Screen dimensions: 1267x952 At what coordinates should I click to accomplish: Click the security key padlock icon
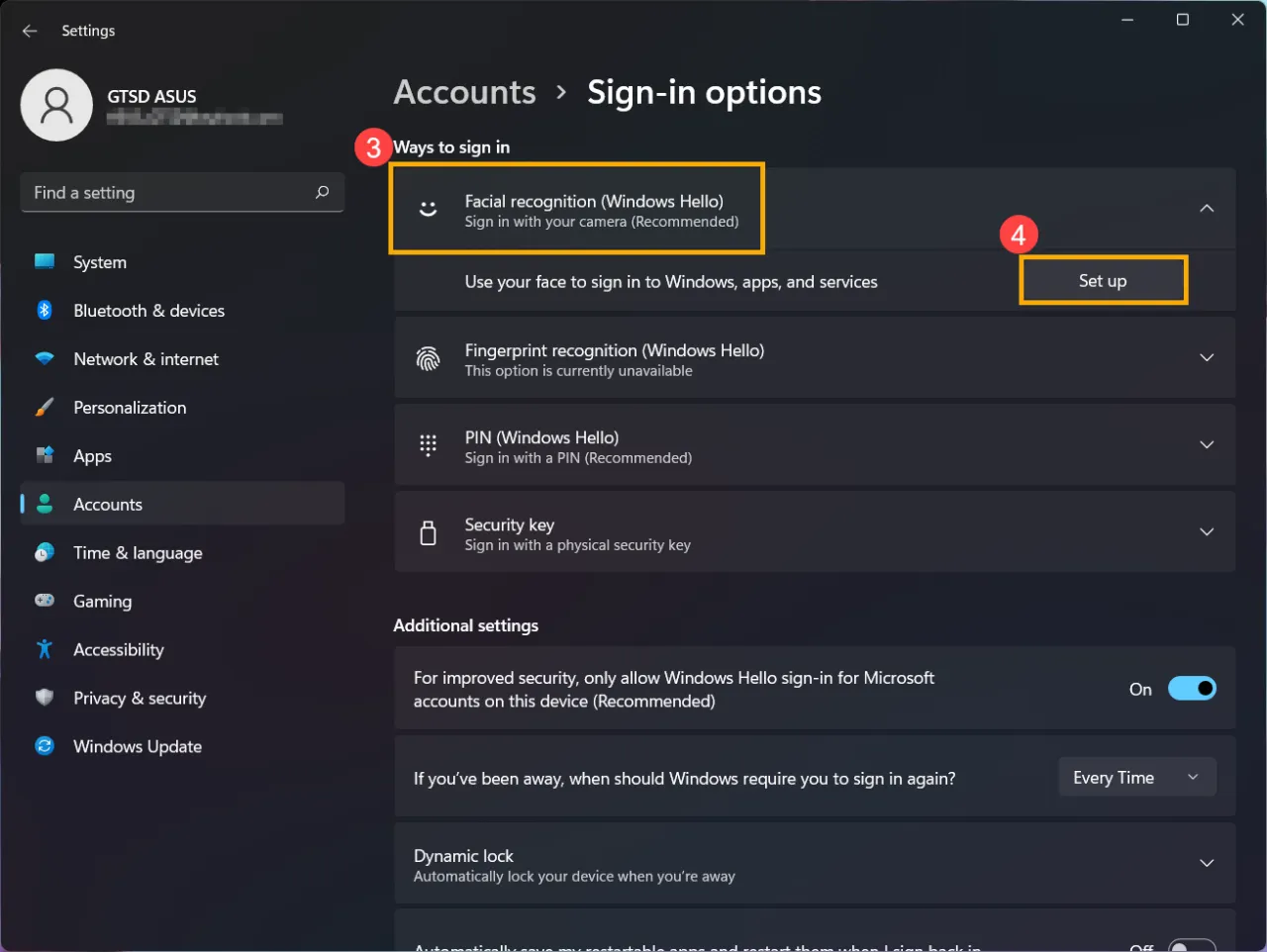[428, 532]
